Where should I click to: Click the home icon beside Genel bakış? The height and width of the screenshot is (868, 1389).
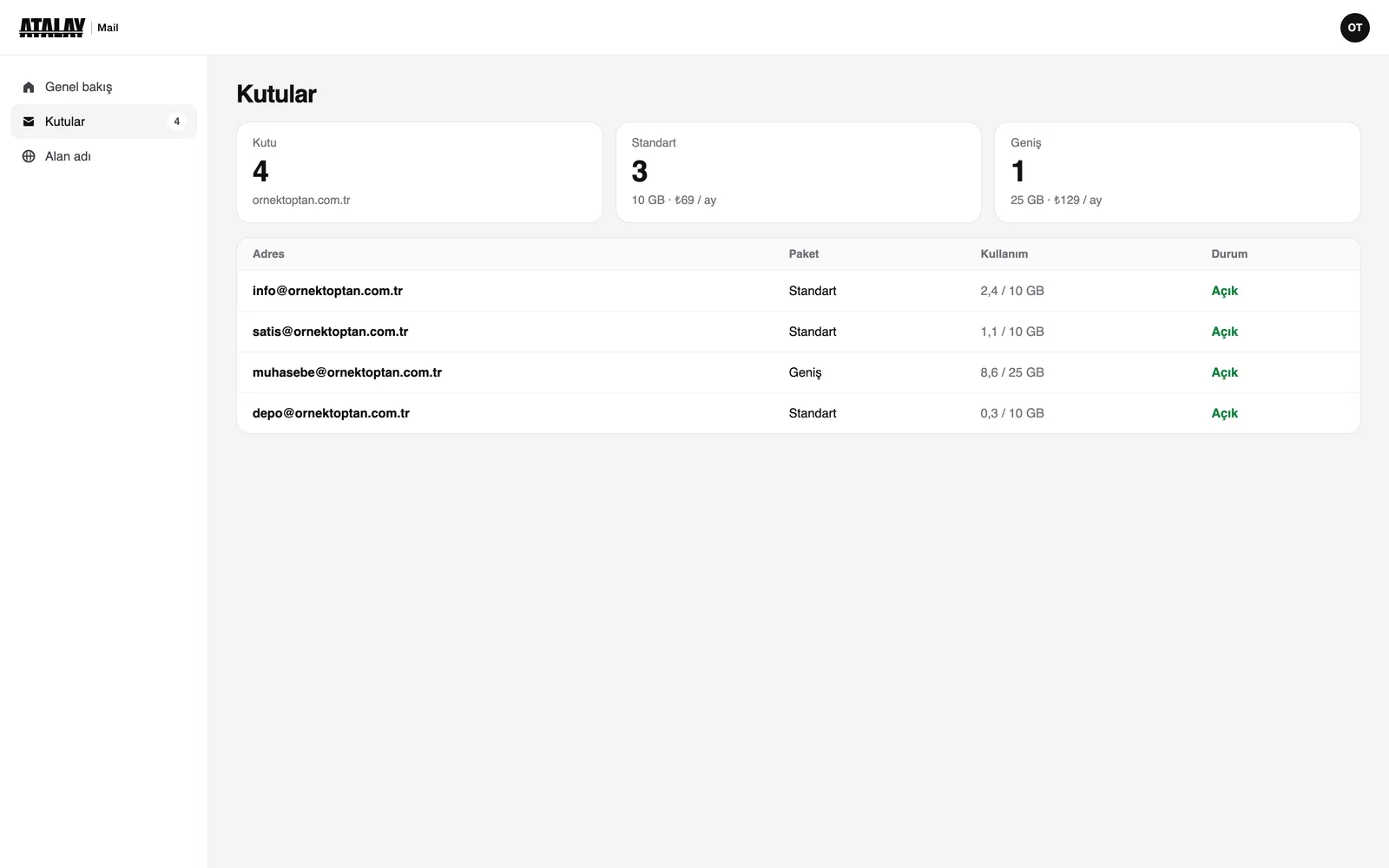pyautogui.click(x=29, y=87)
